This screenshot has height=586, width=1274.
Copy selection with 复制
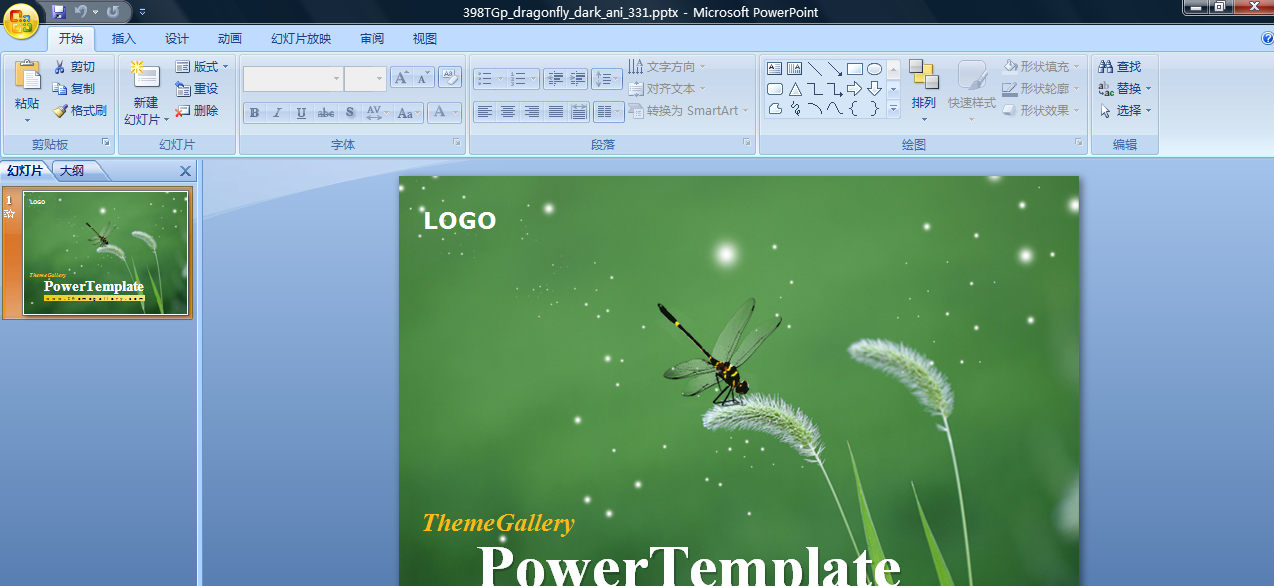[74, 89]
